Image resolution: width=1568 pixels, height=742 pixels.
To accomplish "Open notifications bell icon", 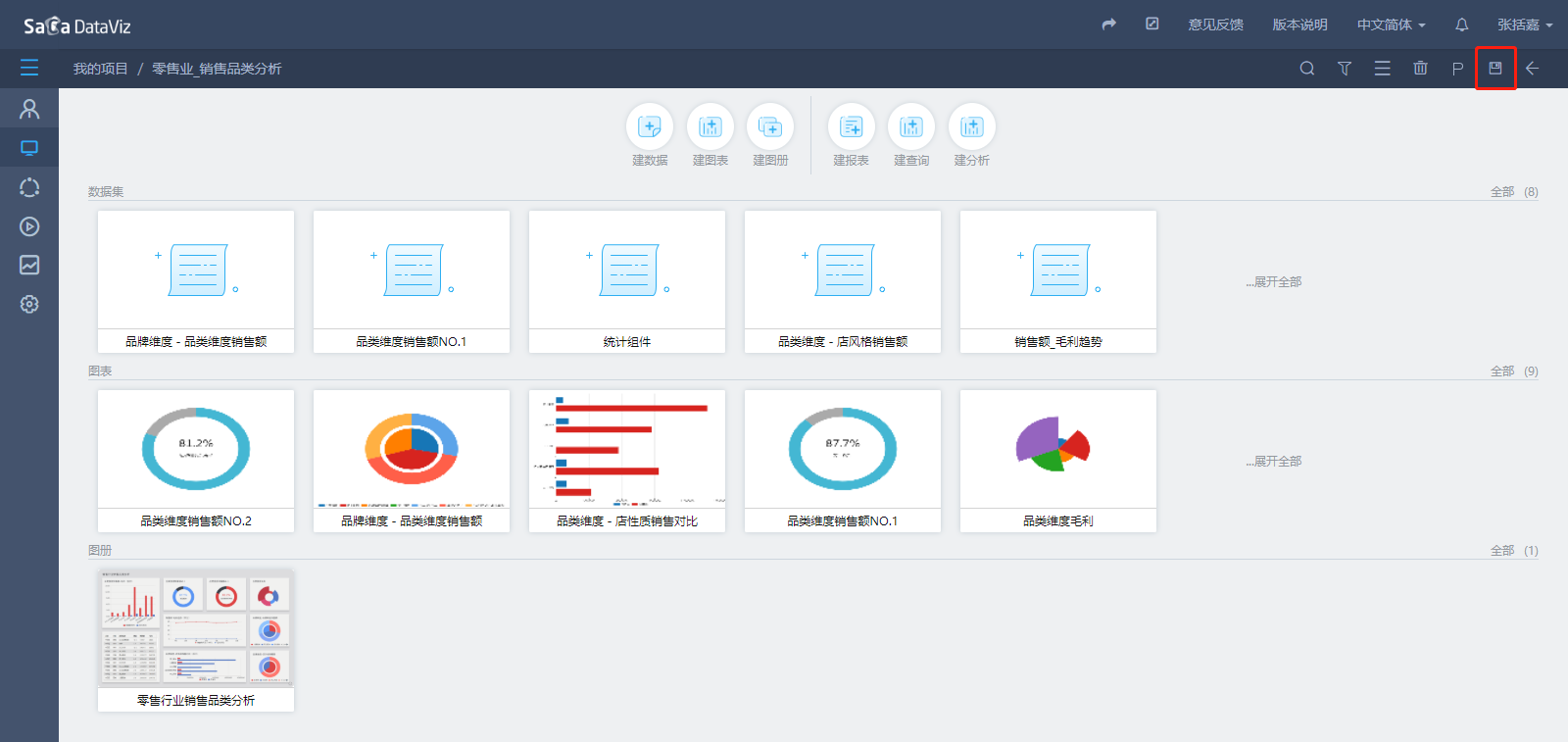I will [x=1462, y=25].
